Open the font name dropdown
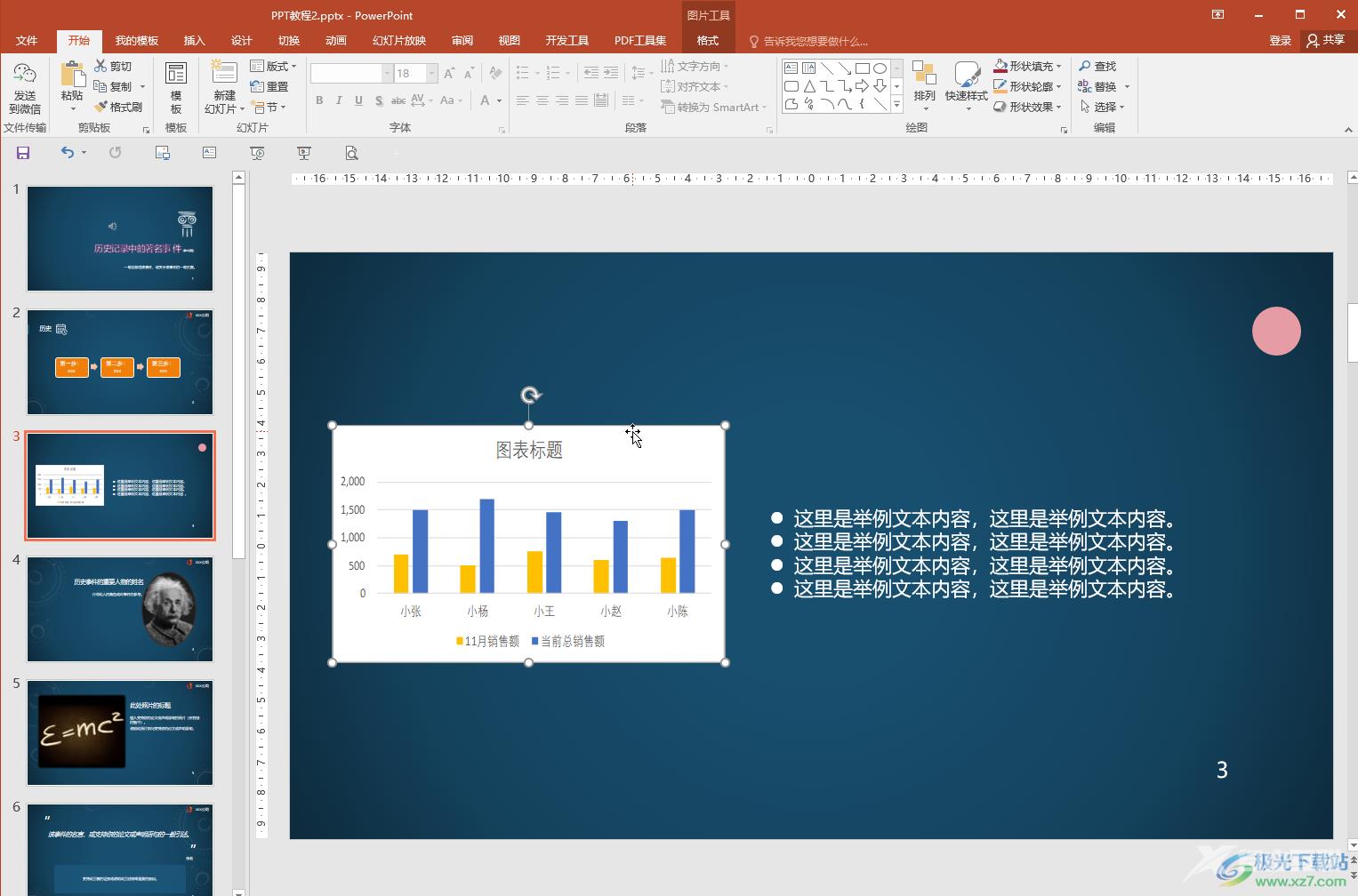The image size is (1358, 896). 387,74
